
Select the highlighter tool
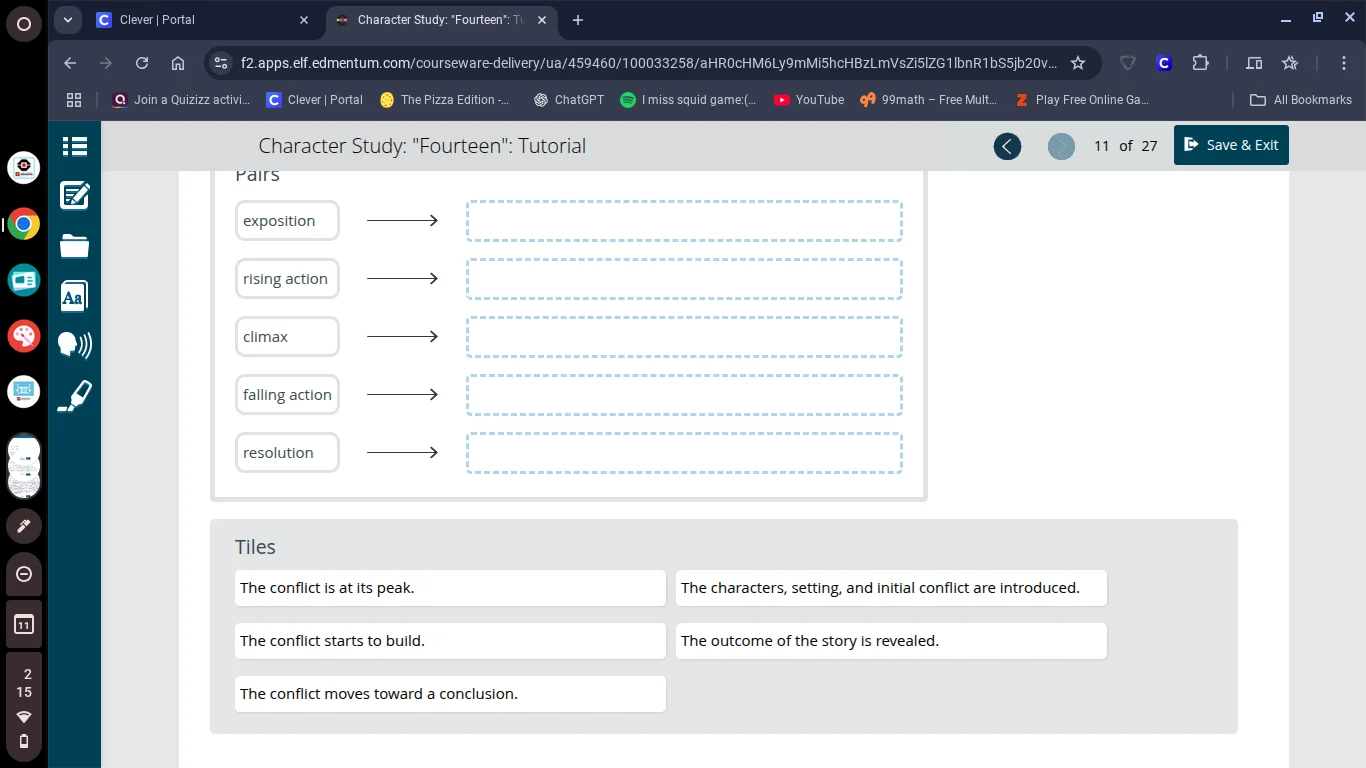75,396
